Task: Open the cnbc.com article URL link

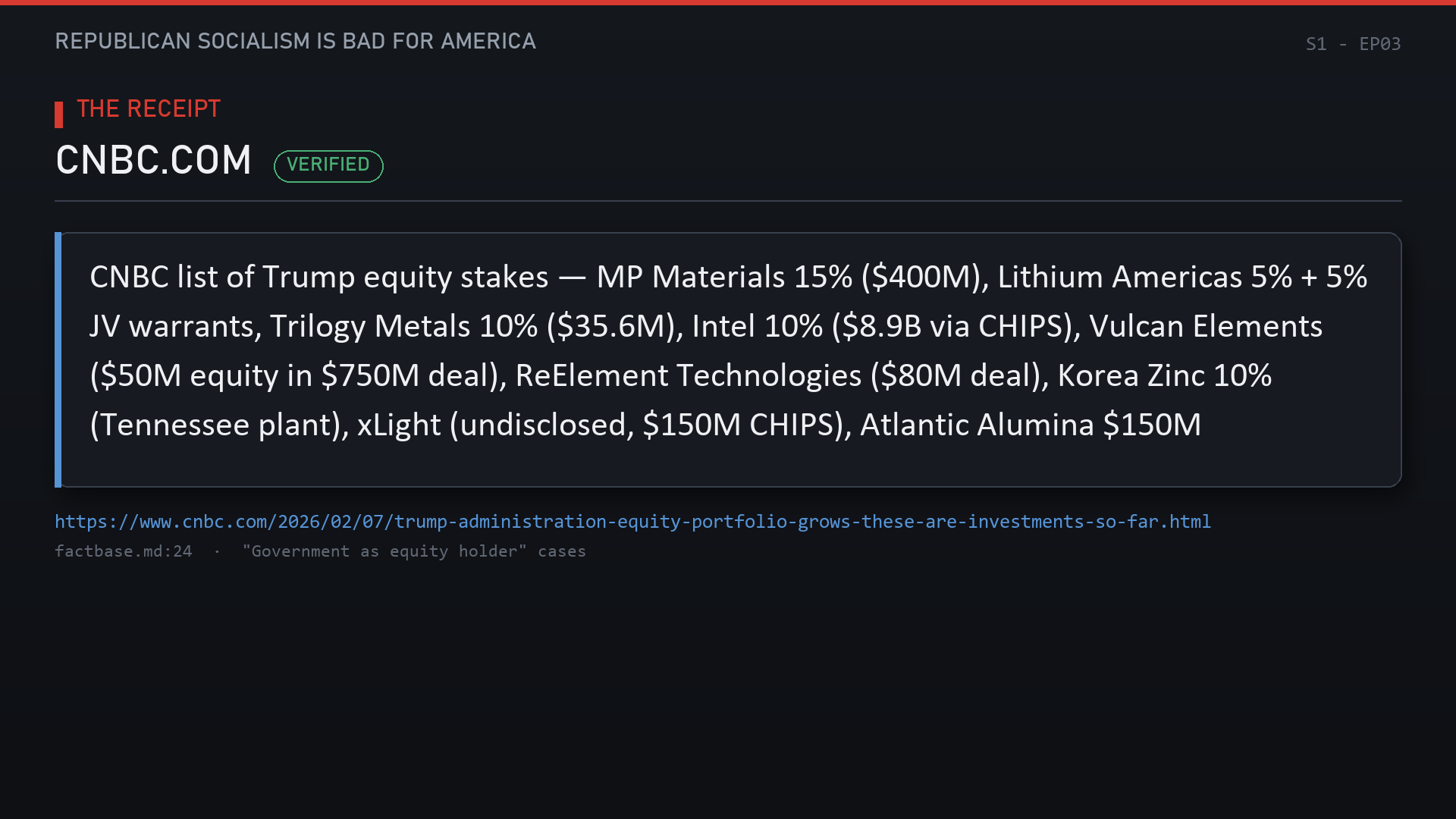Action: (x=632, y=522)
